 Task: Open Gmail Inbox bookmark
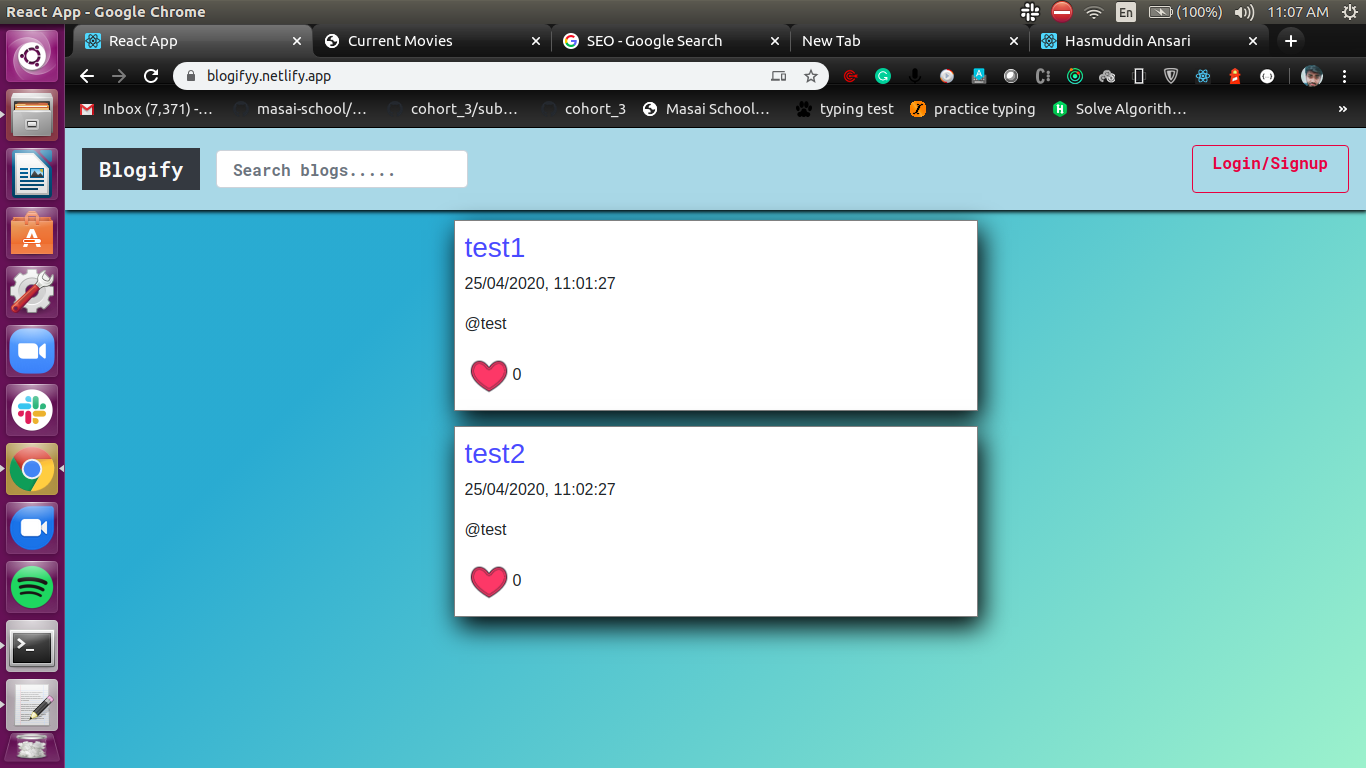click(146, 109)
